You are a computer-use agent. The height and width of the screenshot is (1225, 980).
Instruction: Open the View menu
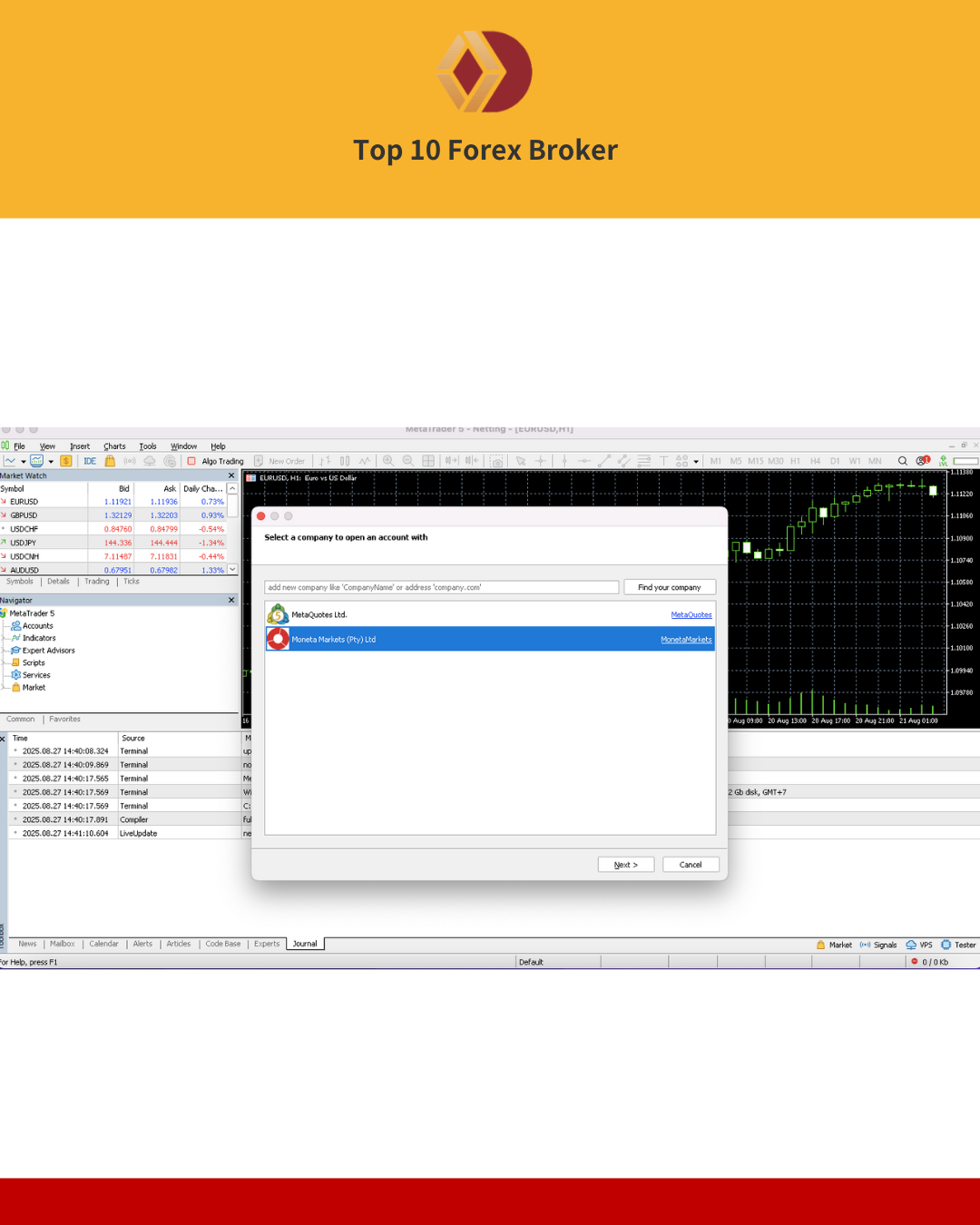(47, 446)
